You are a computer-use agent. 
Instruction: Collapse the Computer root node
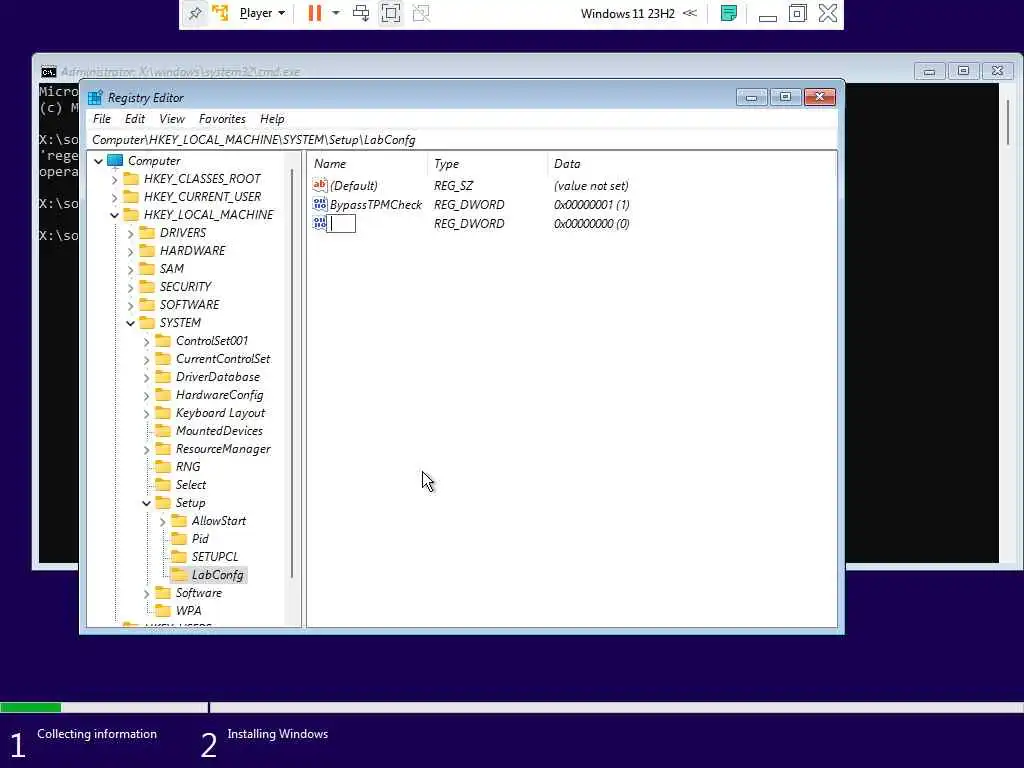[99, 161]
